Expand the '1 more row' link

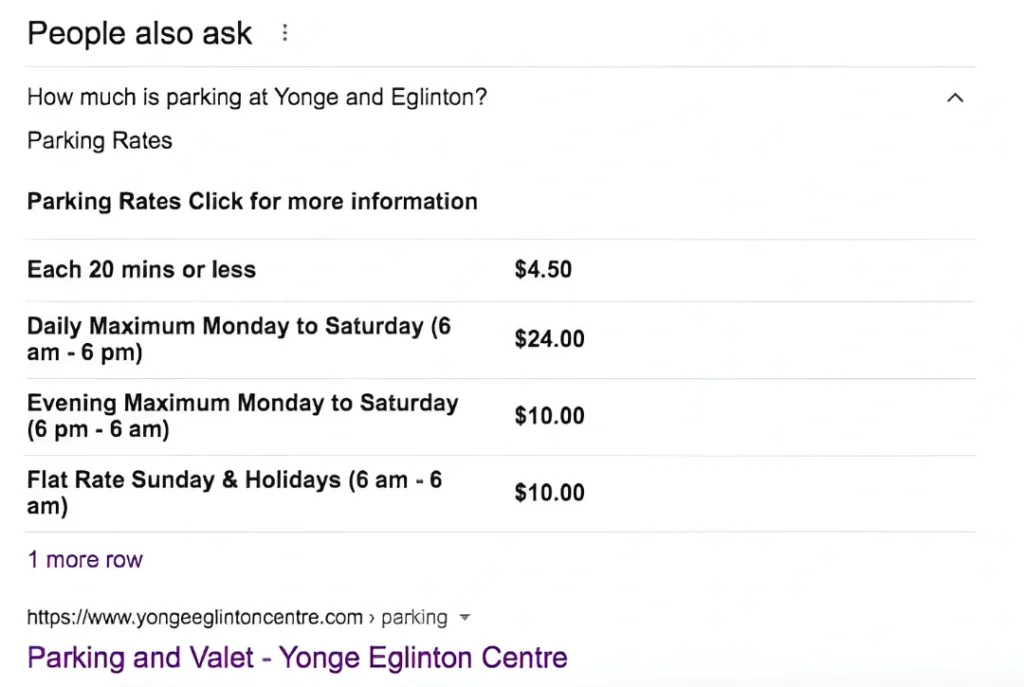[x=85, y=559]
